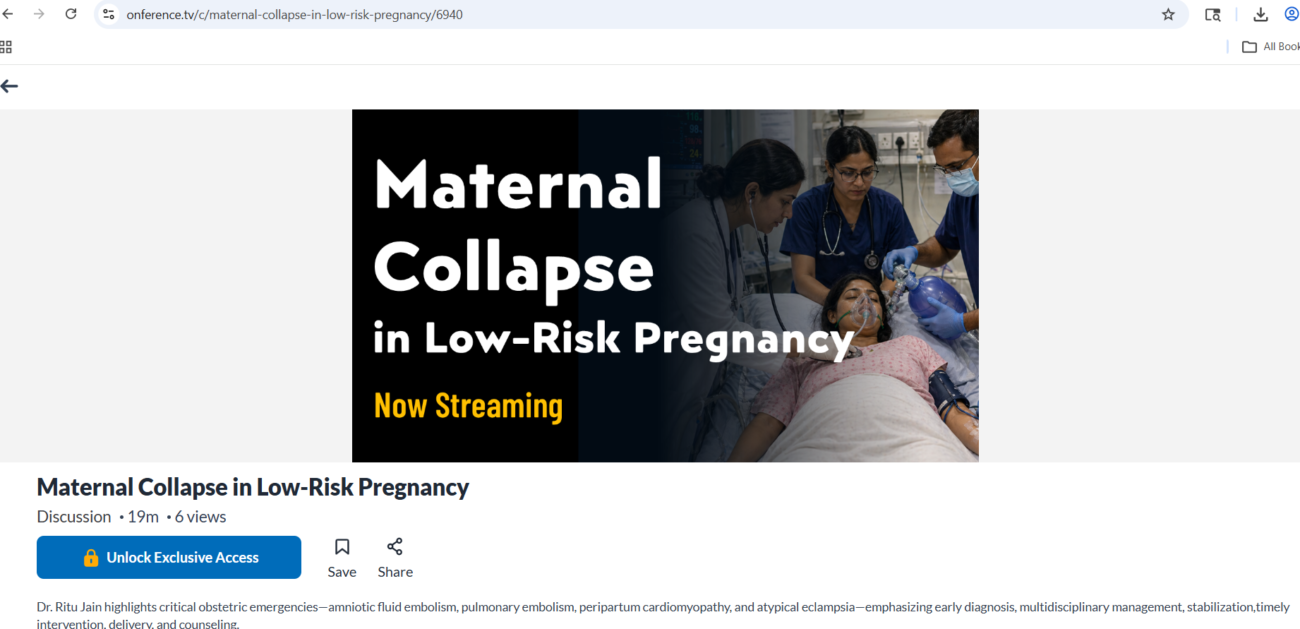Click the browser back arrow
Screen dimensions: 1300x629
8,14
